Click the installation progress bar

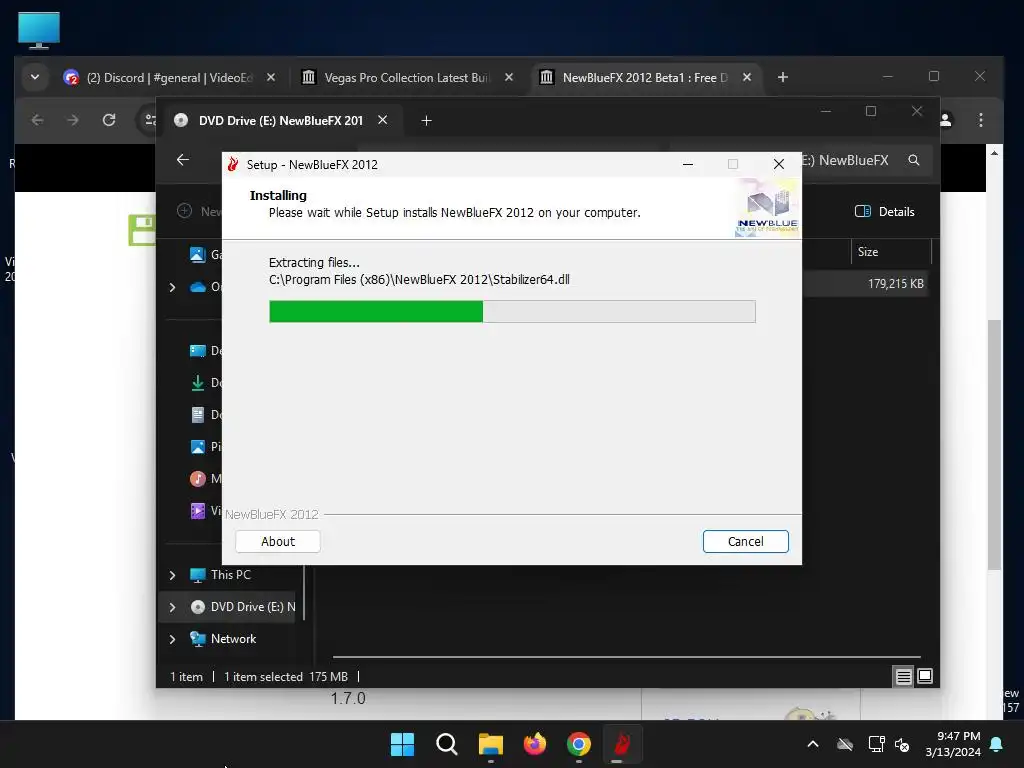[x=512, y=312]
